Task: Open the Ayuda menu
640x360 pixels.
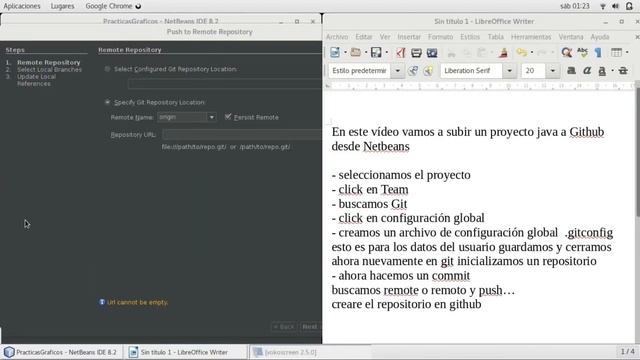Action: [600, 37]
